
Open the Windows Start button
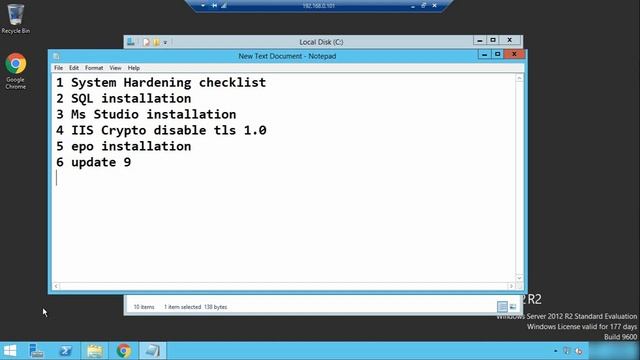tap(10, 351)
